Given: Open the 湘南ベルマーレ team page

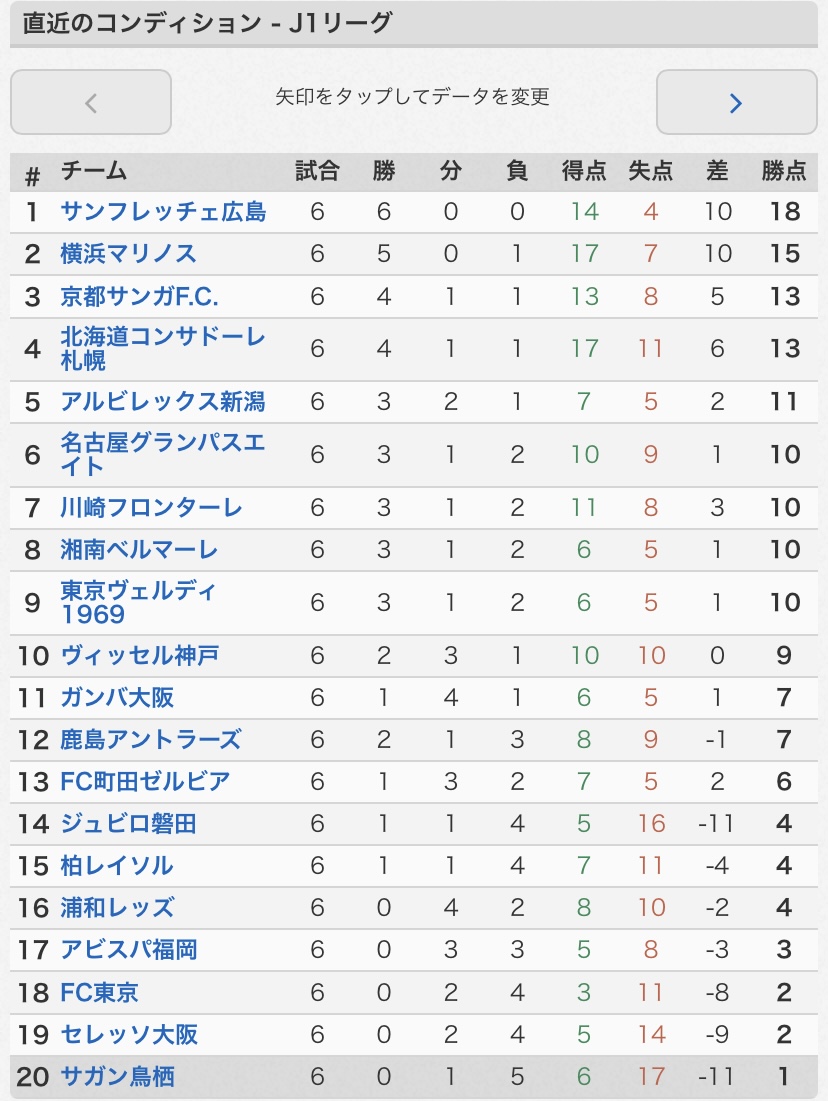Looking at the screenshot, I should (139, 550).
